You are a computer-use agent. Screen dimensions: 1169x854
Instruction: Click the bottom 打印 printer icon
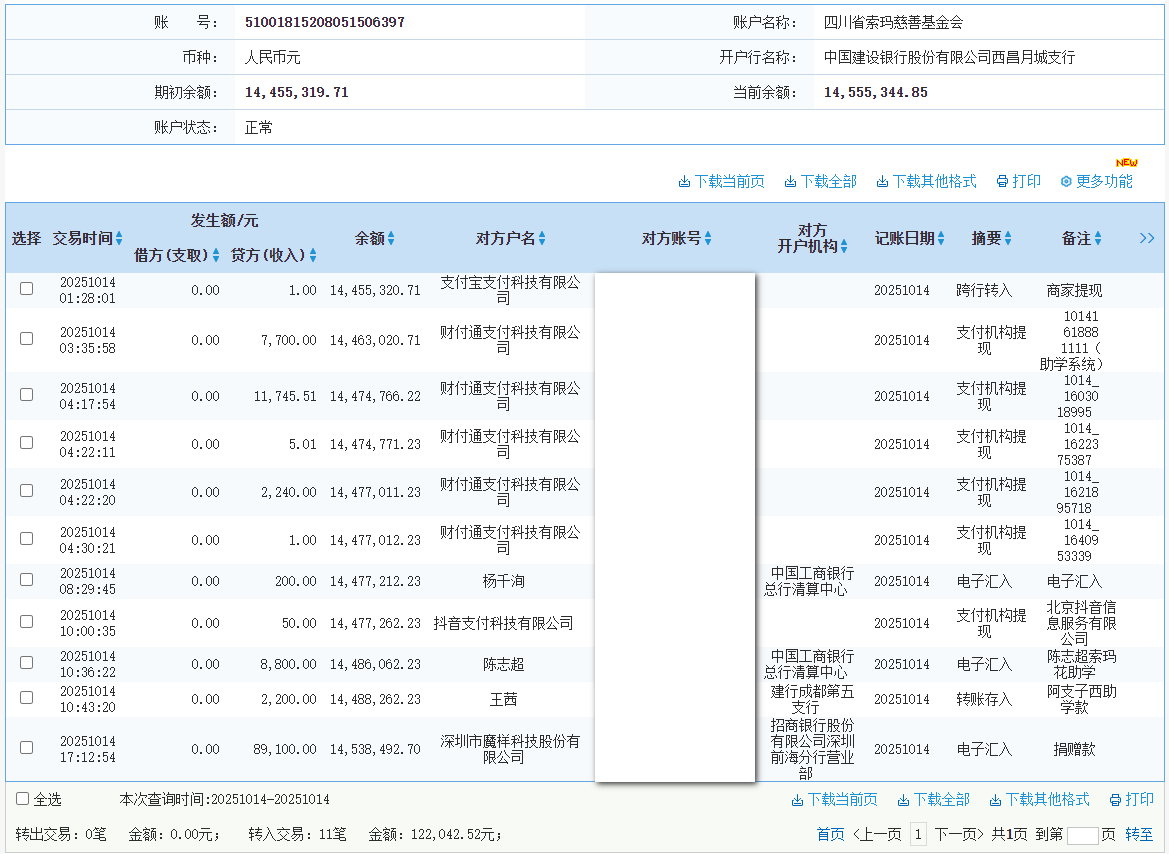tap(1115, 800)
